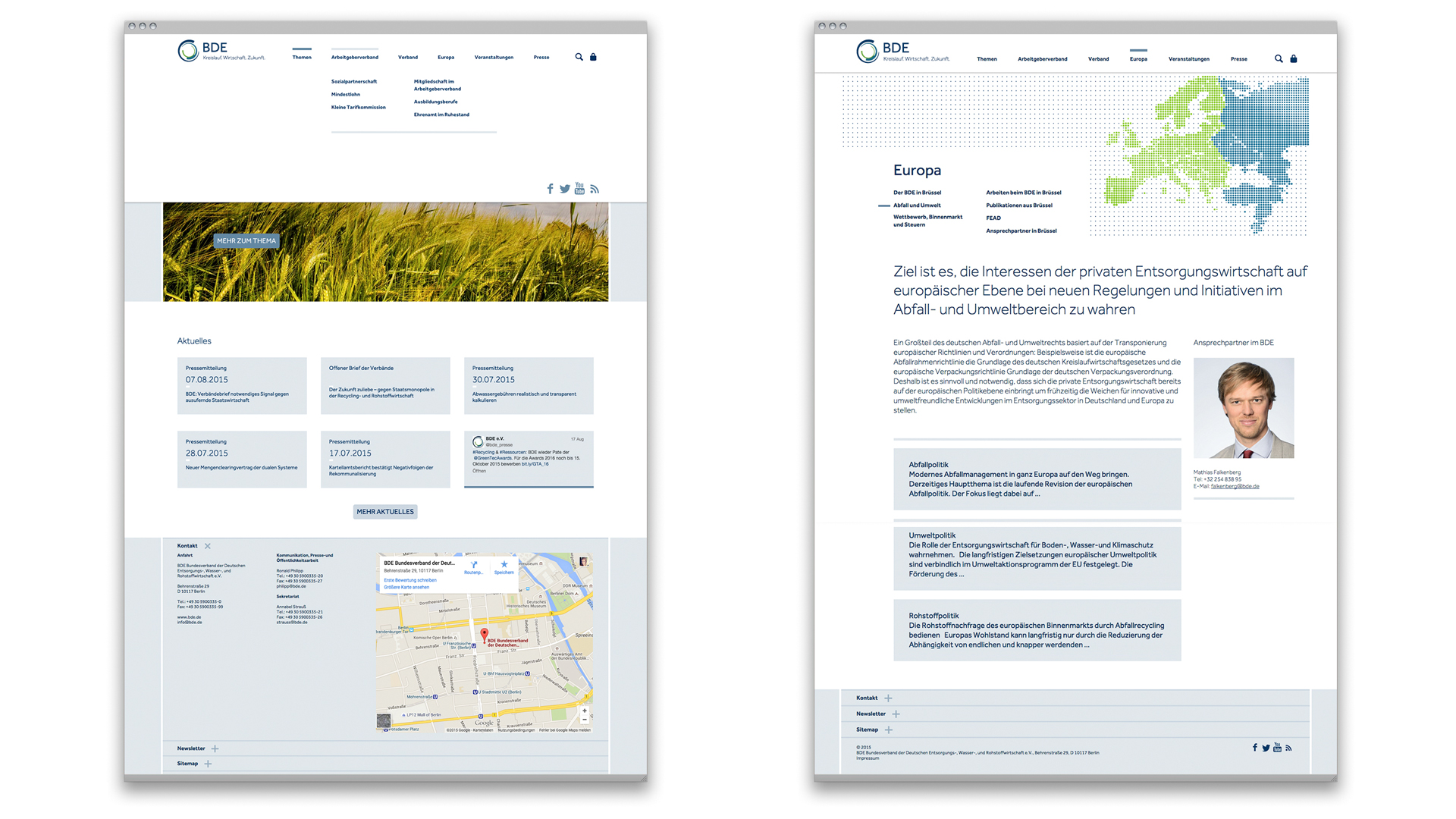The height and width of the screenshot is (819, 1456).
Task: Select Ausbildungsberufe submenu item
Action: click(436, 102)
